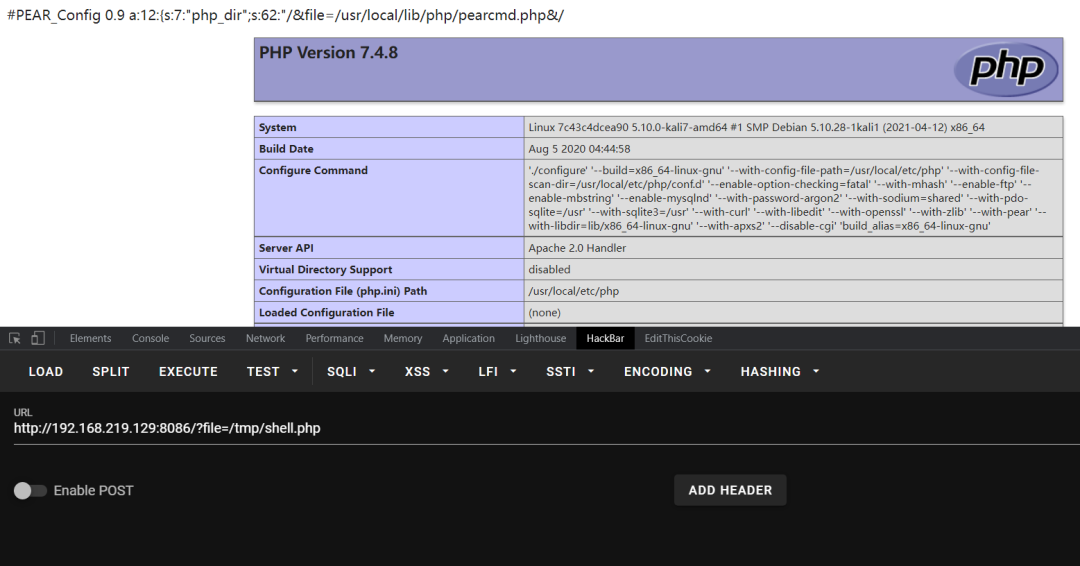The image size is (1080, 566).
Task: Toggle the device toolbar icon
Action: pyautogui.click(x=38, y=338)
